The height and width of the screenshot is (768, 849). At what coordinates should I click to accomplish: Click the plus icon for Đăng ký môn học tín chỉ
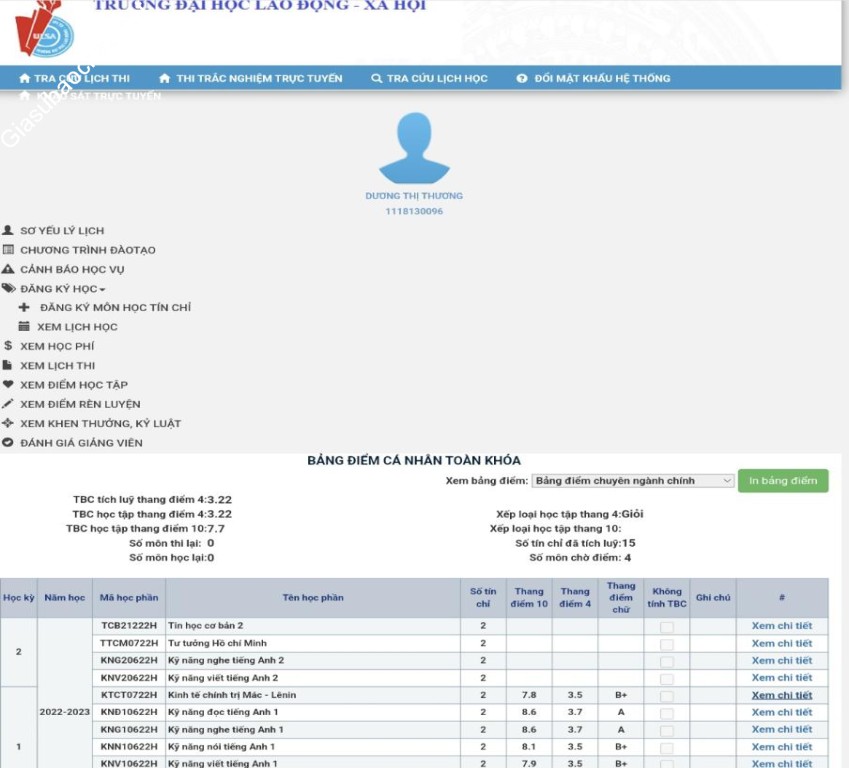24,308
